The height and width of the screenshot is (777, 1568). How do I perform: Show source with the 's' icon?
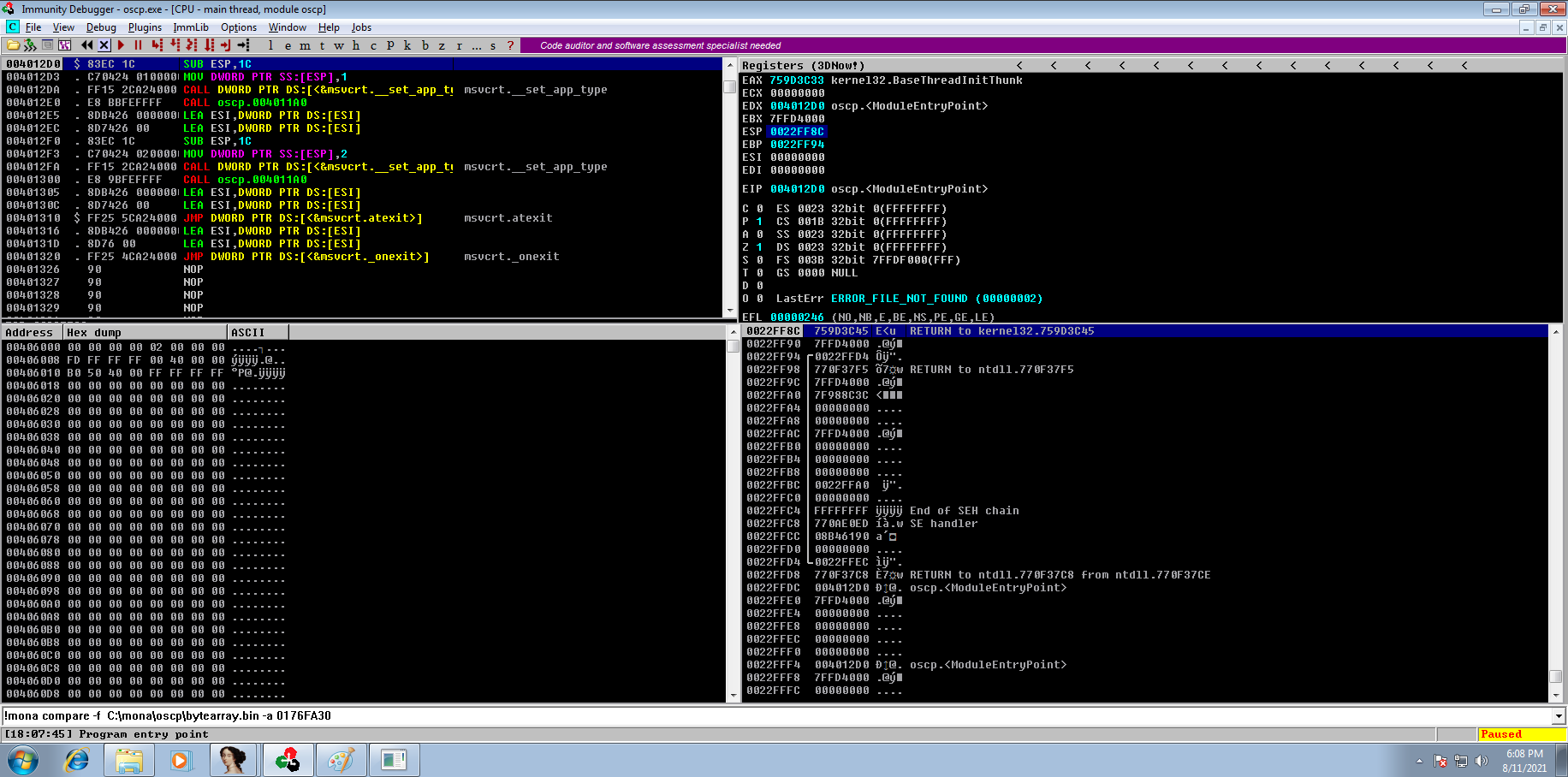pyautogui.click(x=493, y=45)
